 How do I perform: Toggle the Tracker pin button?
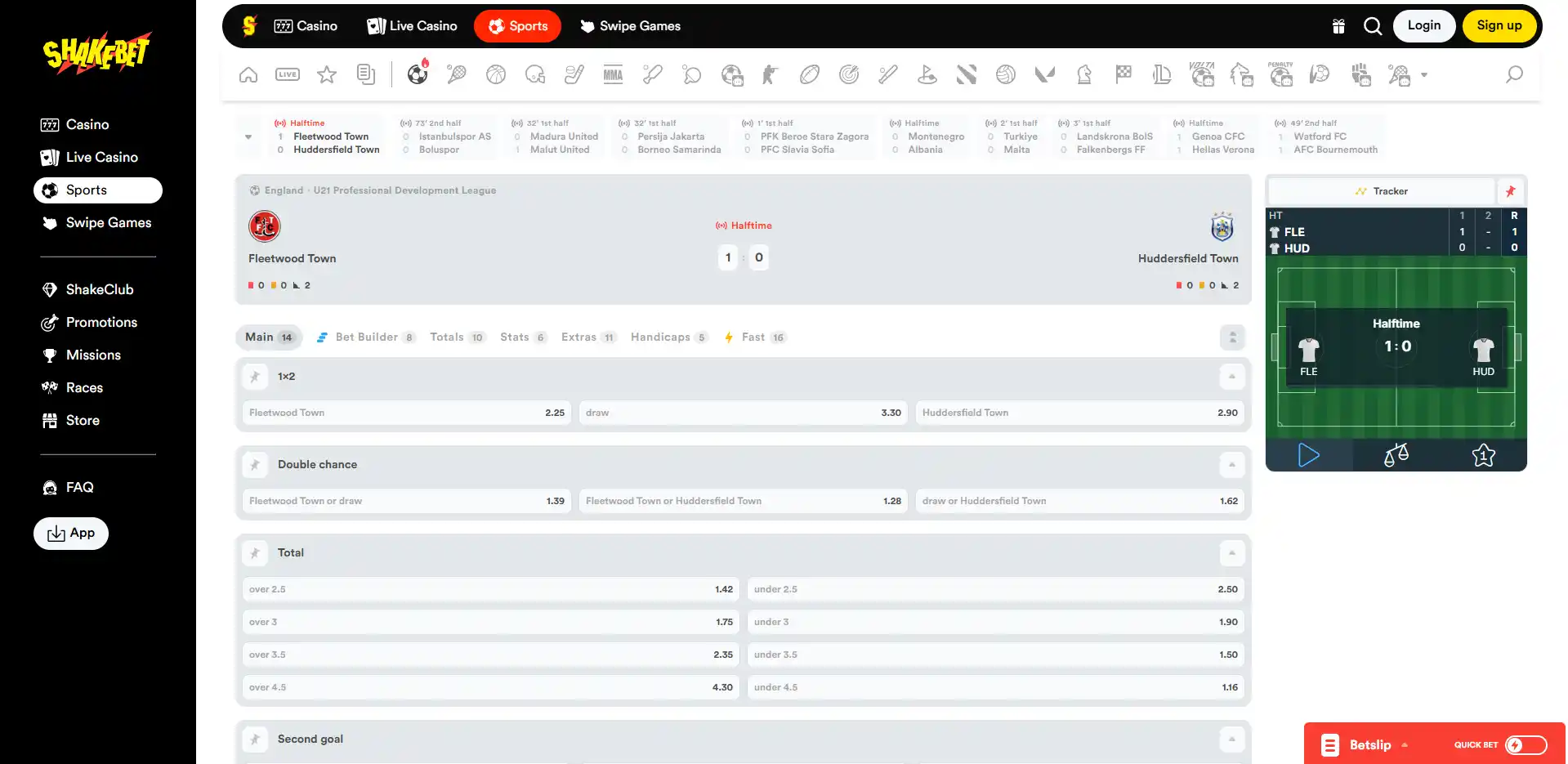1510,191
